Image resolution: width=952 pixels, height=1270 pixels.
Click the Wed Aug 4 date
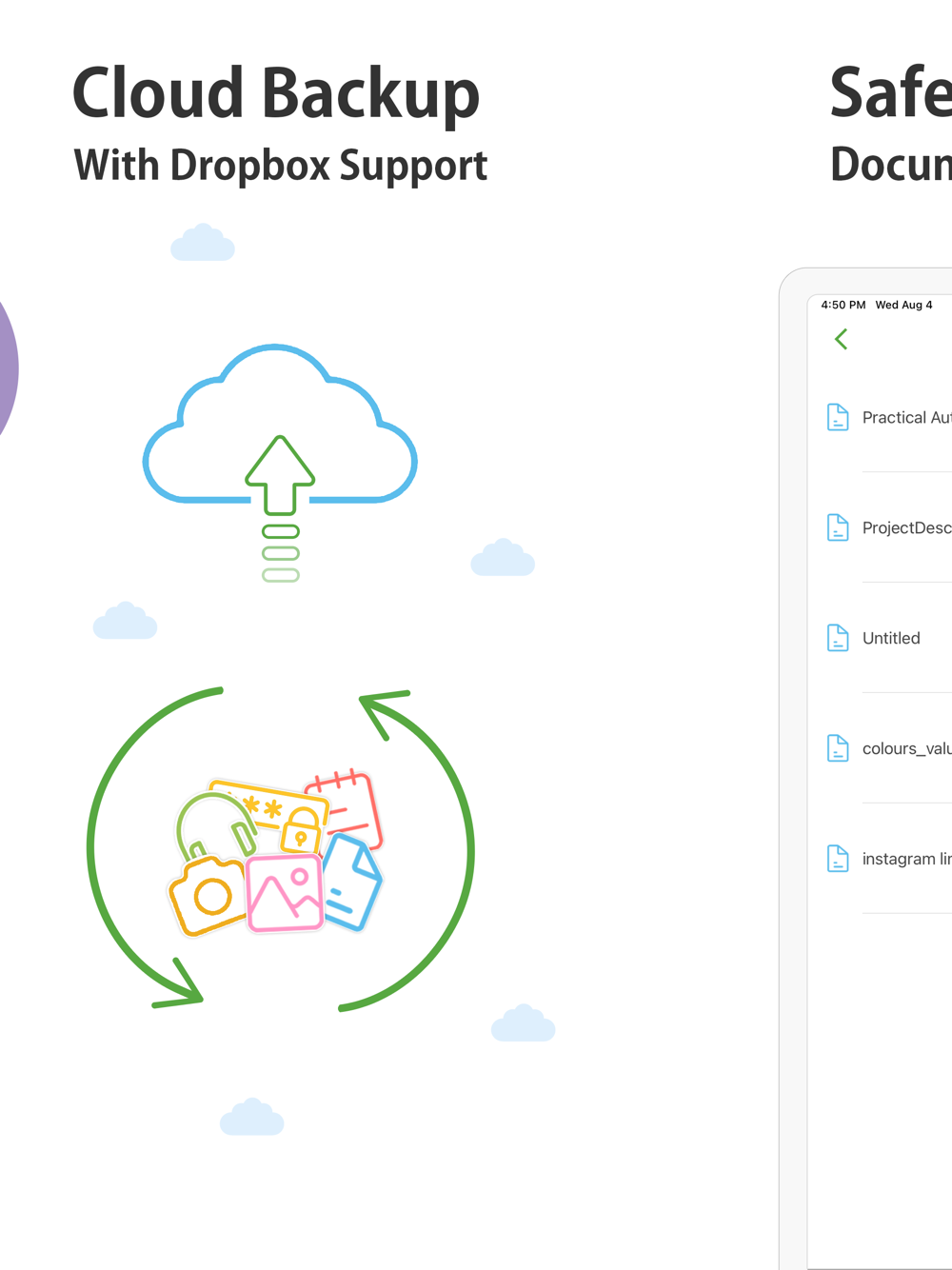(904, 305)
